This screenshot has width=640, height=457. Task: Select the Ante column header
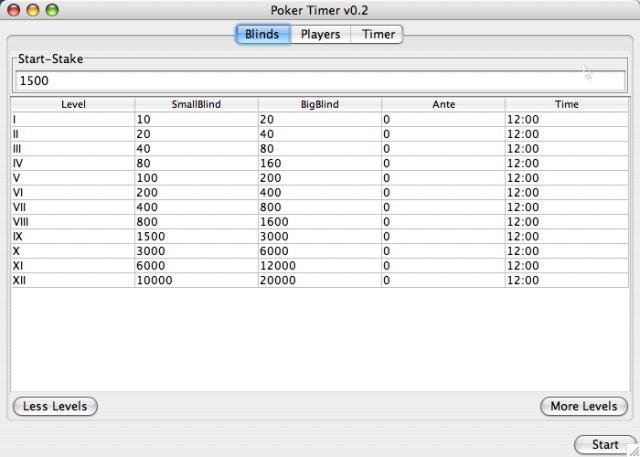pos(443,104)
